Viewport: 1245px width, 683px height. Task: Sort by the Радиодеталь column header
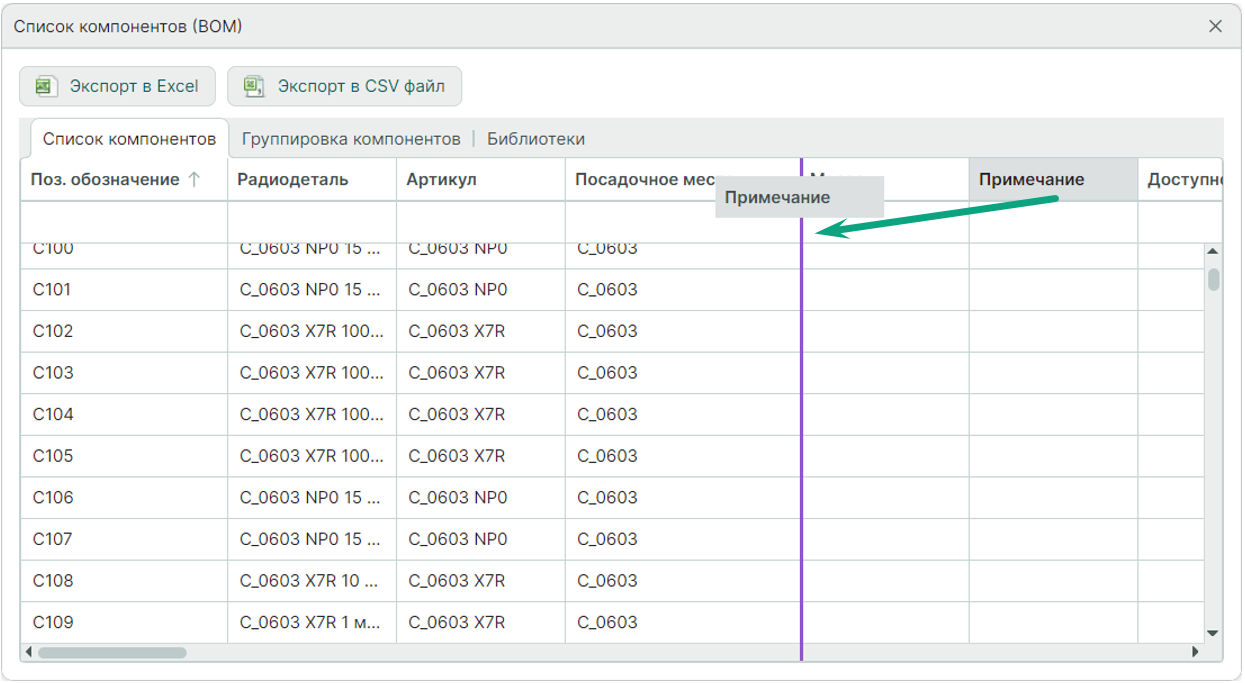(293, 180)
